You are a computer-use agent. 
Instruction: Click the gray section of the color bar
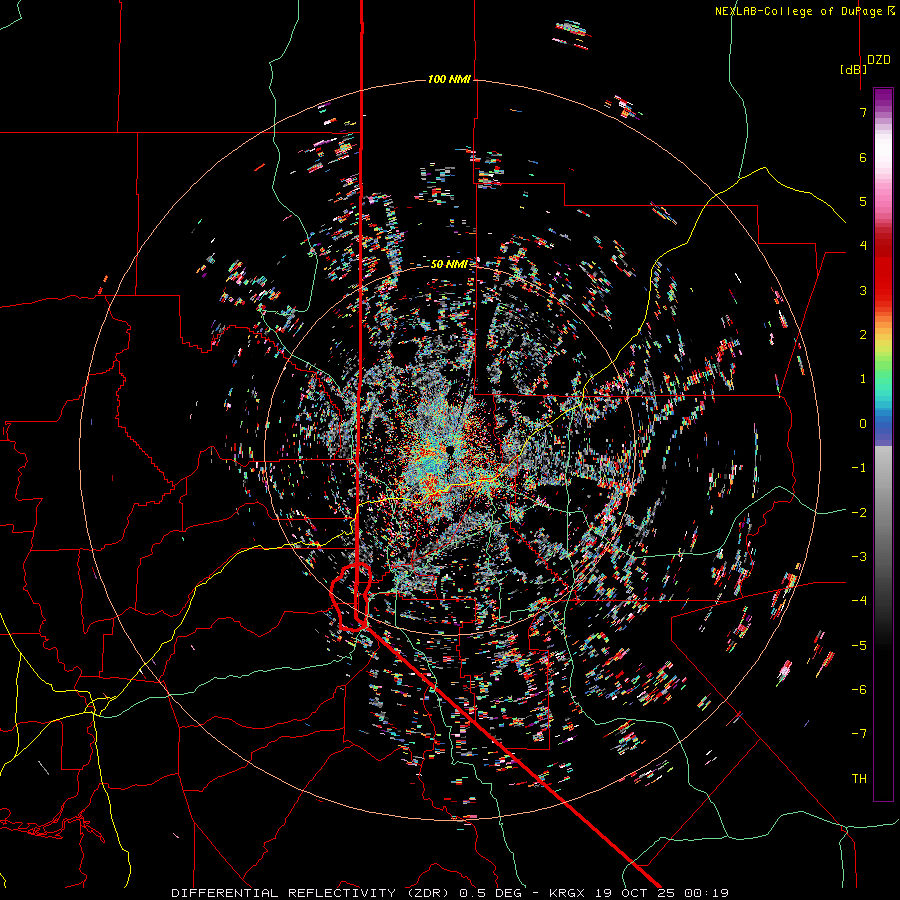pyautogui.click(x=883, y=517)
